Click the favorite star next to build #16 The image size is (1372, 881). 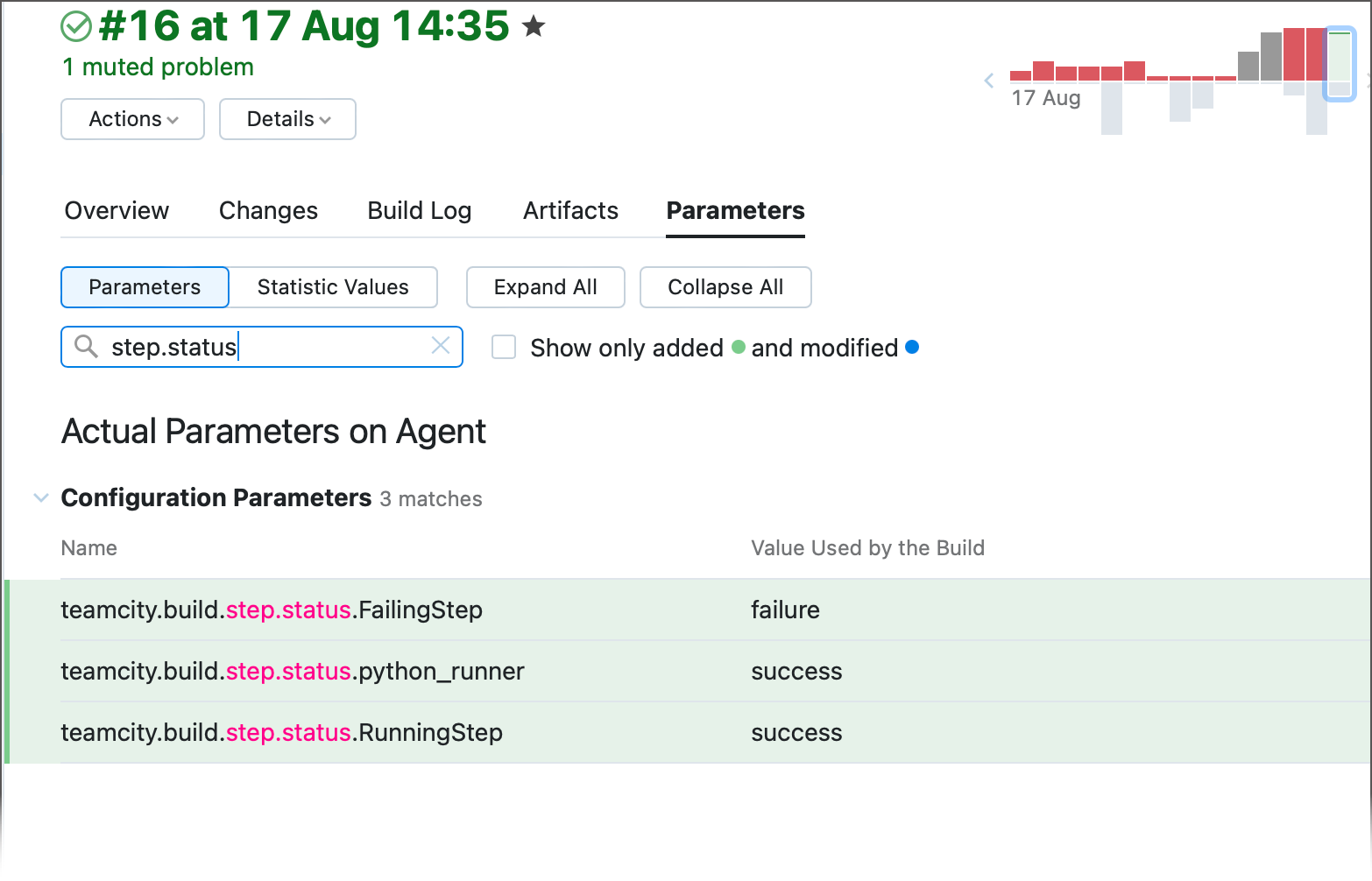click(x=534, y=26)
